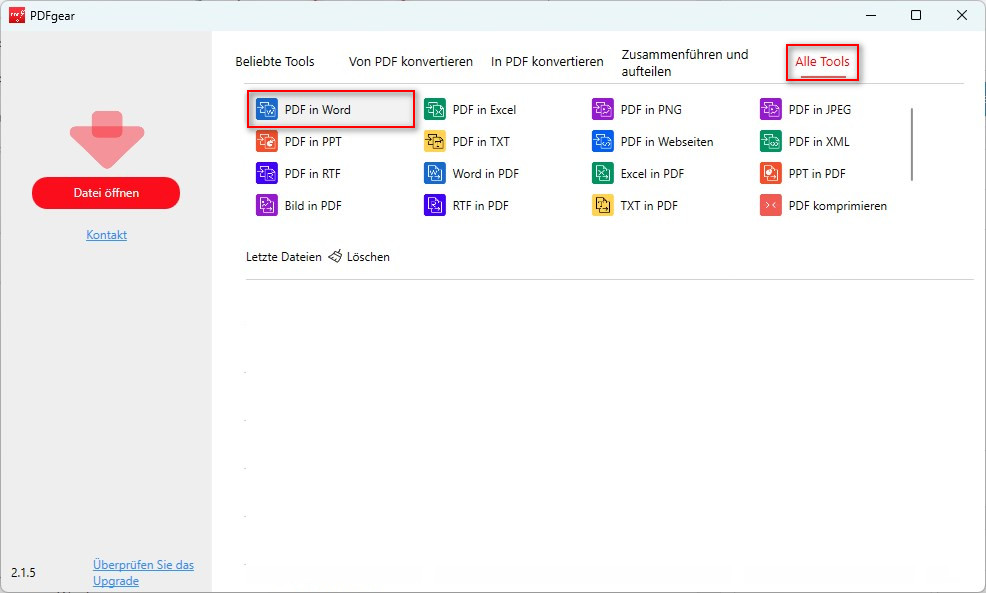Click the large red drop arrow graphic
The width and height of the screenshot is (986, 593).
point(107,140)
